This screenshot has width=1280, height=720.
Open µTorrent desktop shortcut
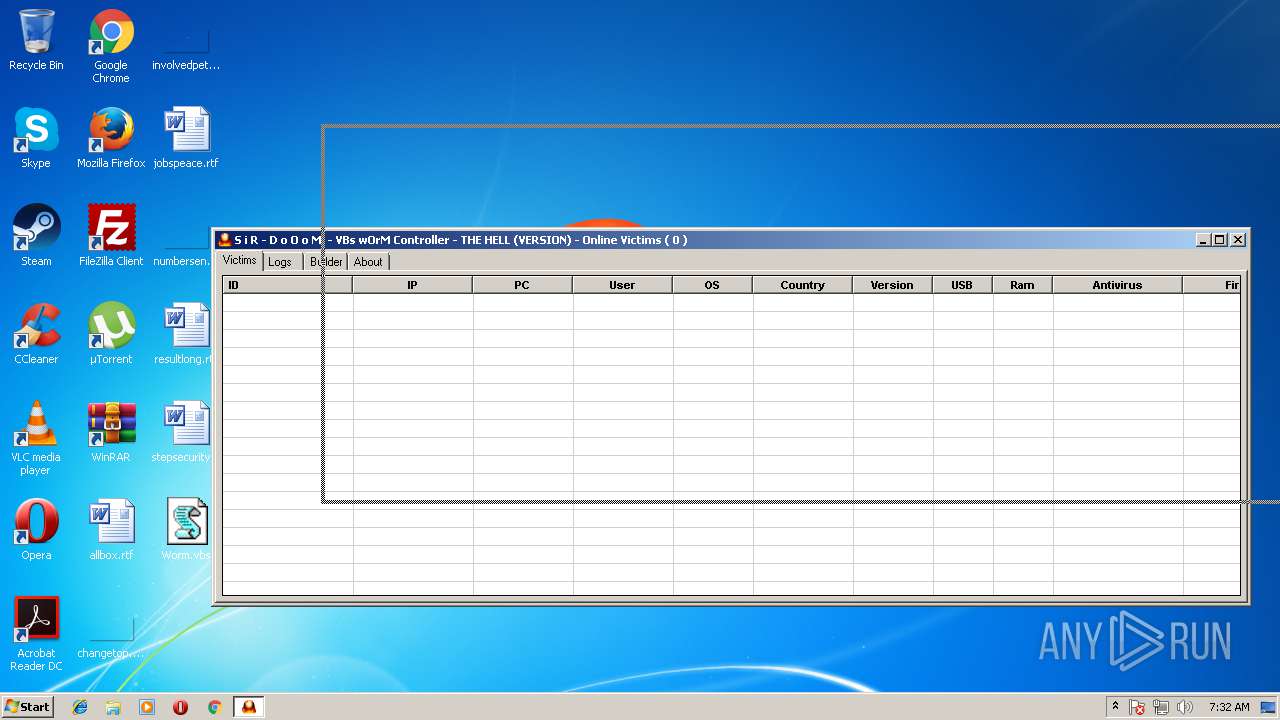point(111,334)
